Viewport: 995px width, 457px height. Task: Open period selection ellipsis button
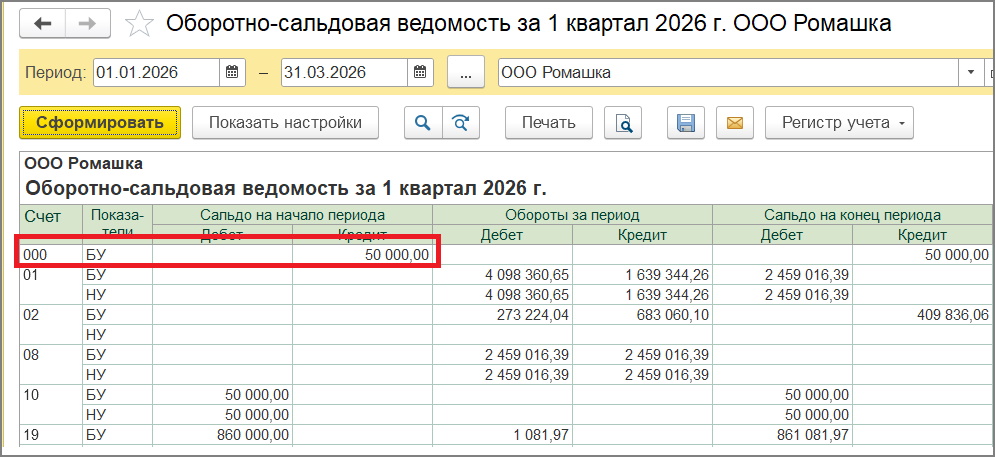465,73
